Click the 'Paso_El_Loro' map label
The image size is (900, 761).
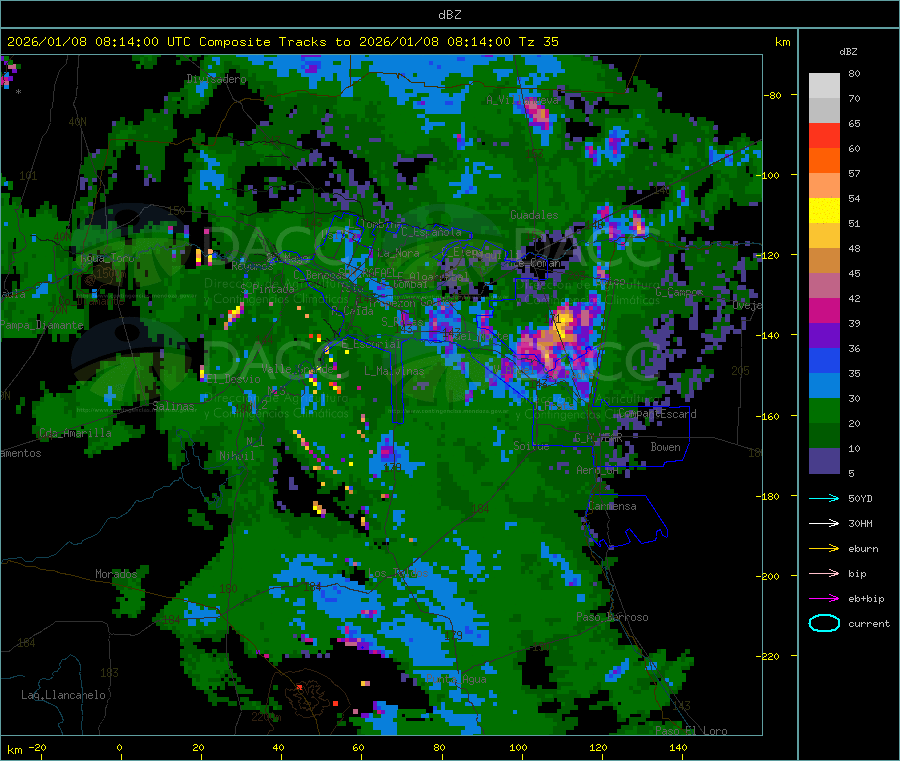[691, 731]
